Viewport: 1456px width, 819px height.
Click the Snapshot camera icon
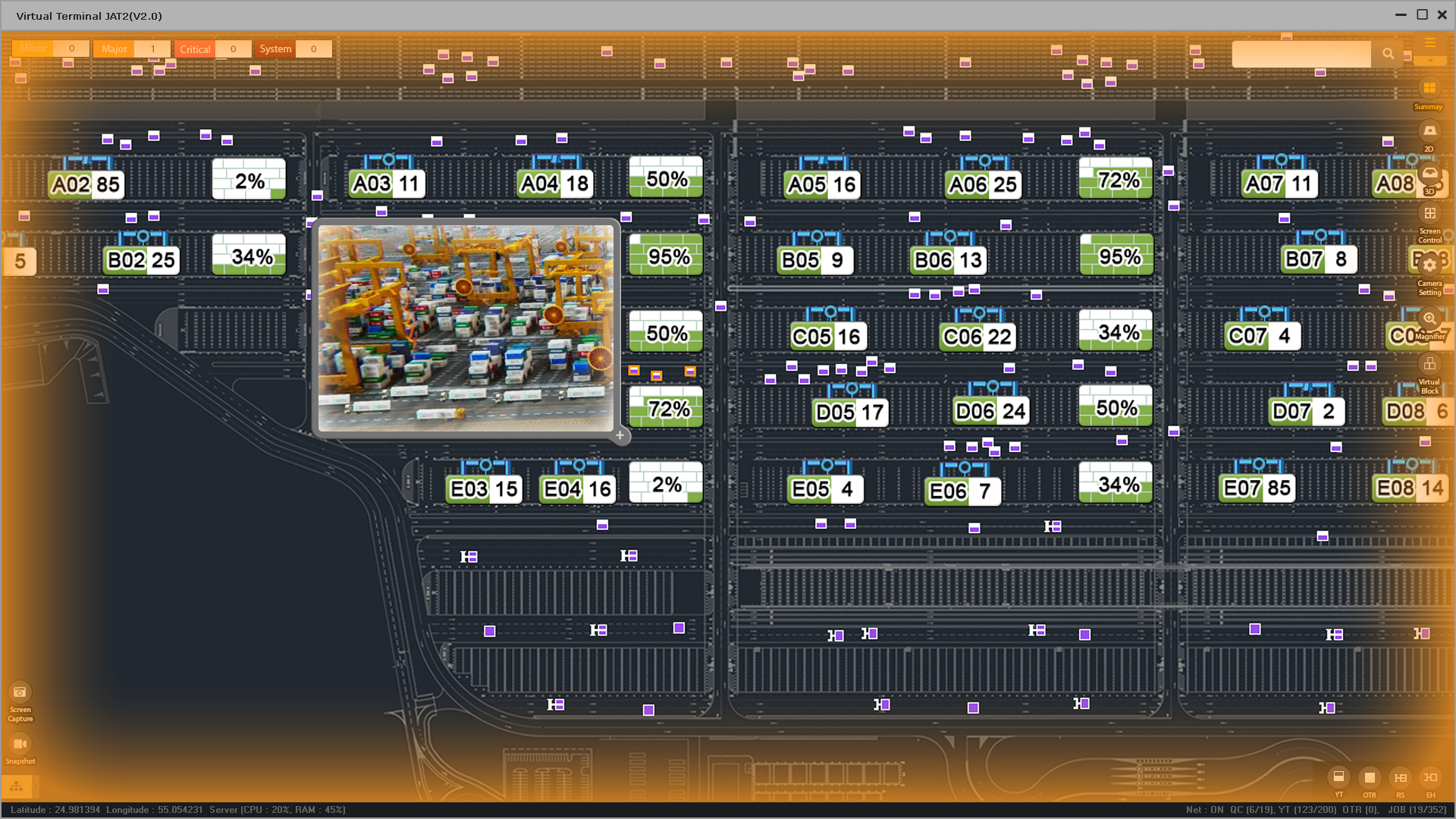[x=20, y=744]
